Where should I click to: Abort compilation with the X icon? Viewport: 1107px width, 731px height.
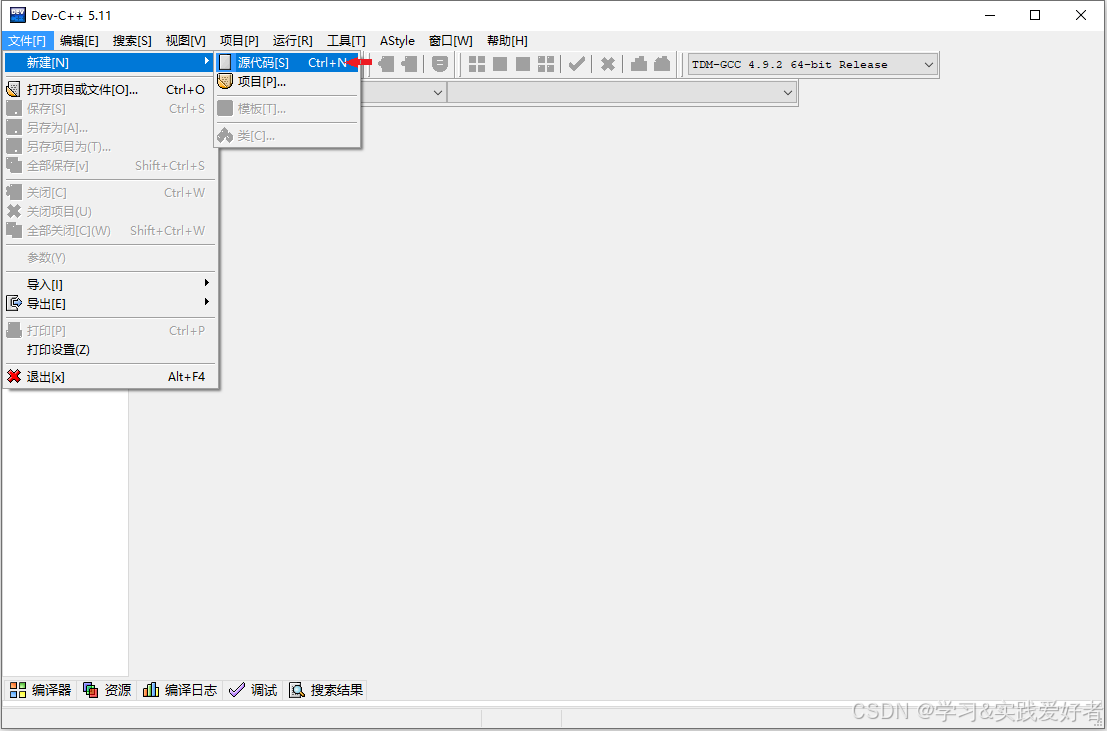[x=607, y=63]
